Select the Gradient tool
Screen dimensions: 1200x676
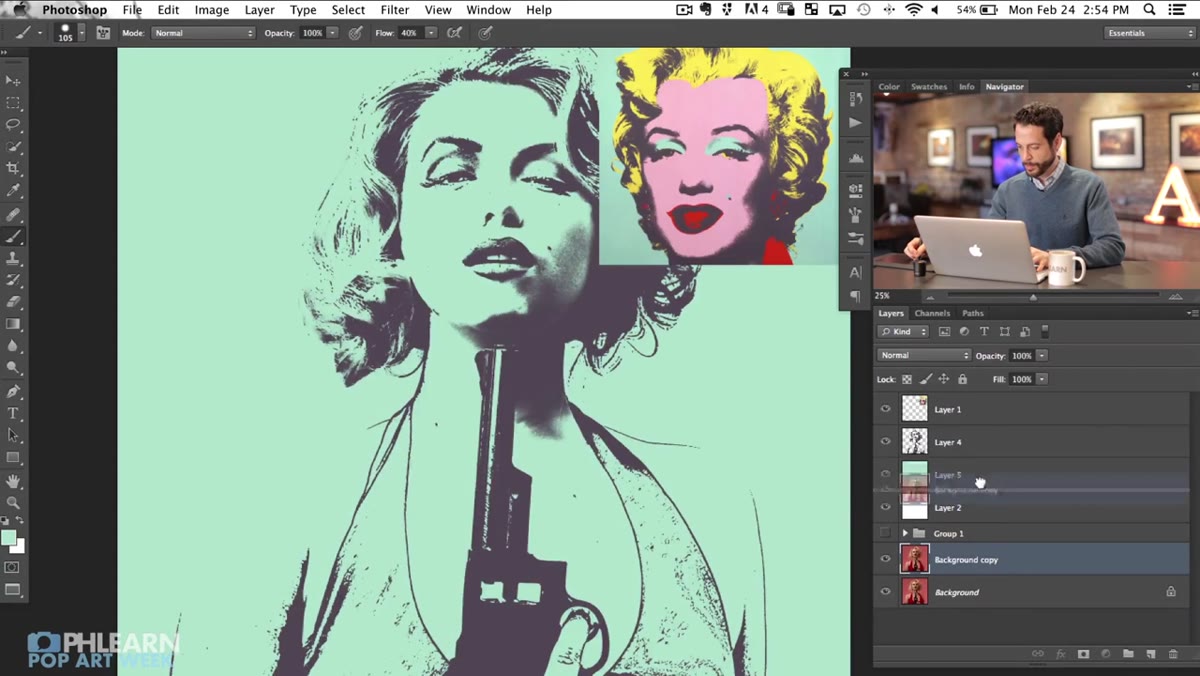click(x=13, y=324)
